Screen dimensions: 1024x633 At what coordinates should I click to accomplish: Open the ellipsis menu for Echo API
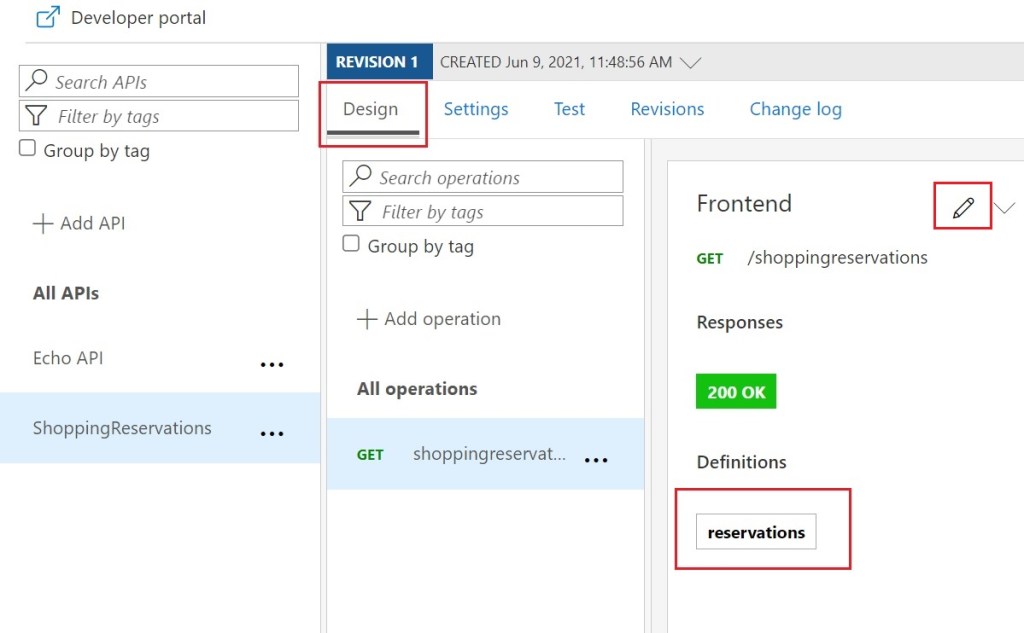coord(272,365)
